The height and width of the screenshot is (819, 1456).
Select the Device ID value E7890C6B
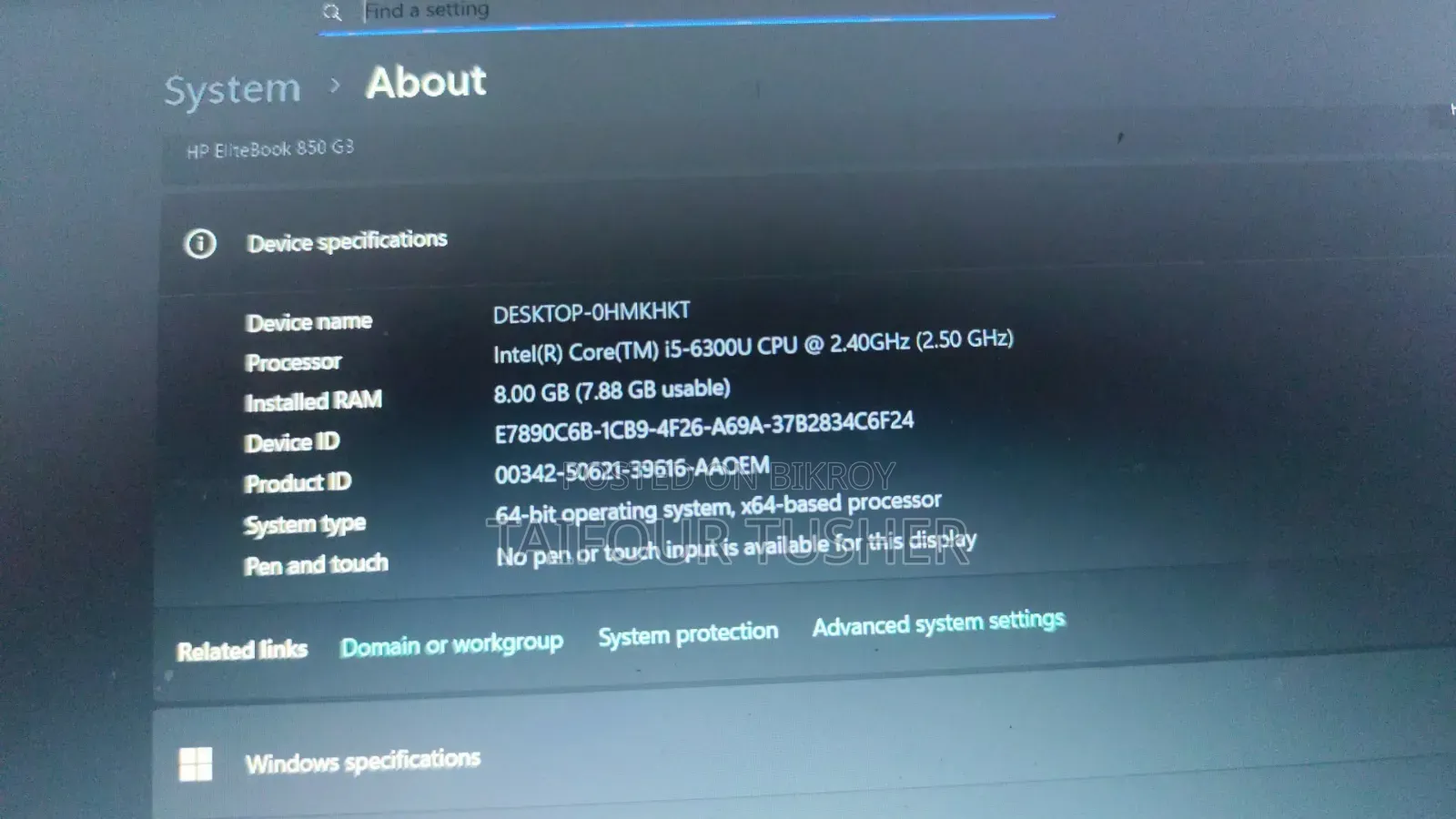pos(704,427)
